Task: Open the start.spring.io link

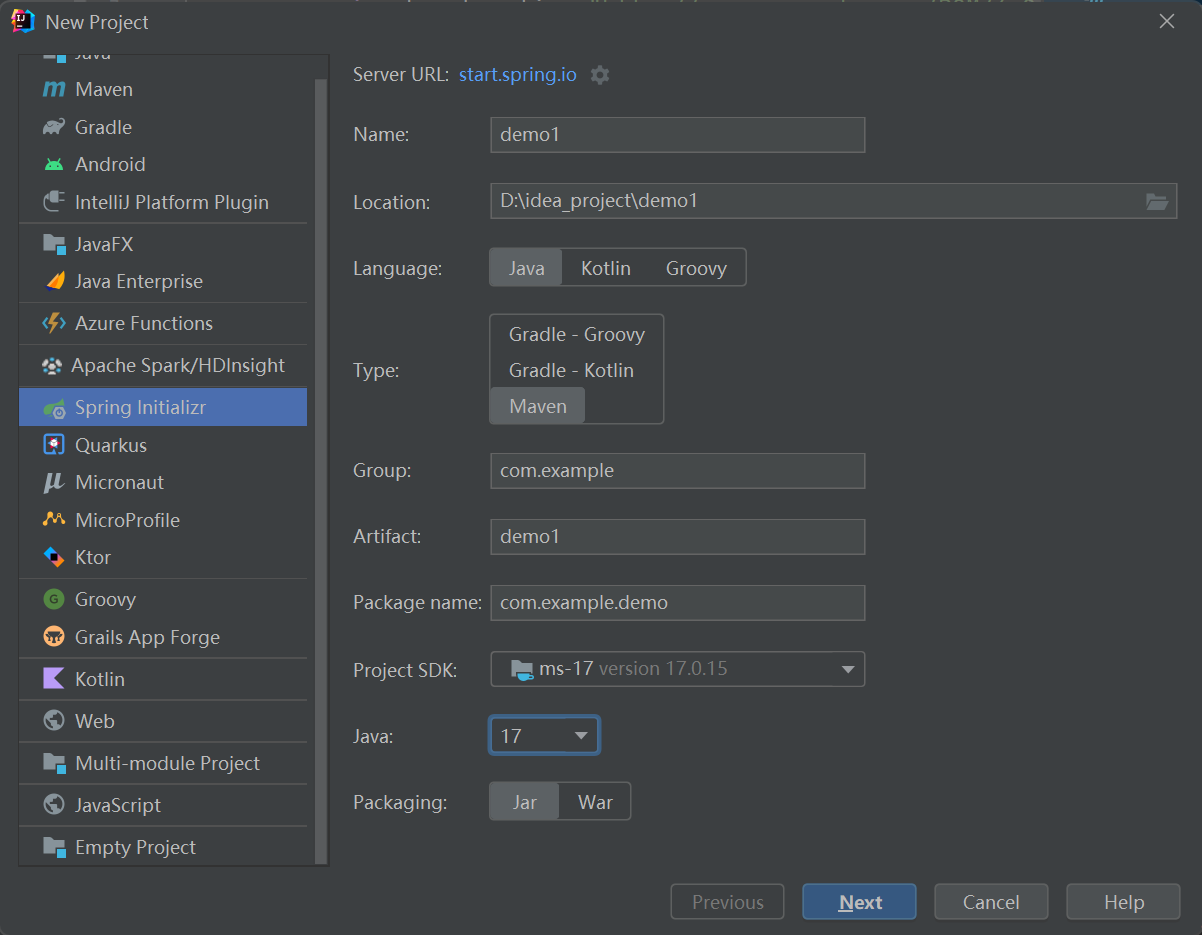Action: tap(518, 75)
